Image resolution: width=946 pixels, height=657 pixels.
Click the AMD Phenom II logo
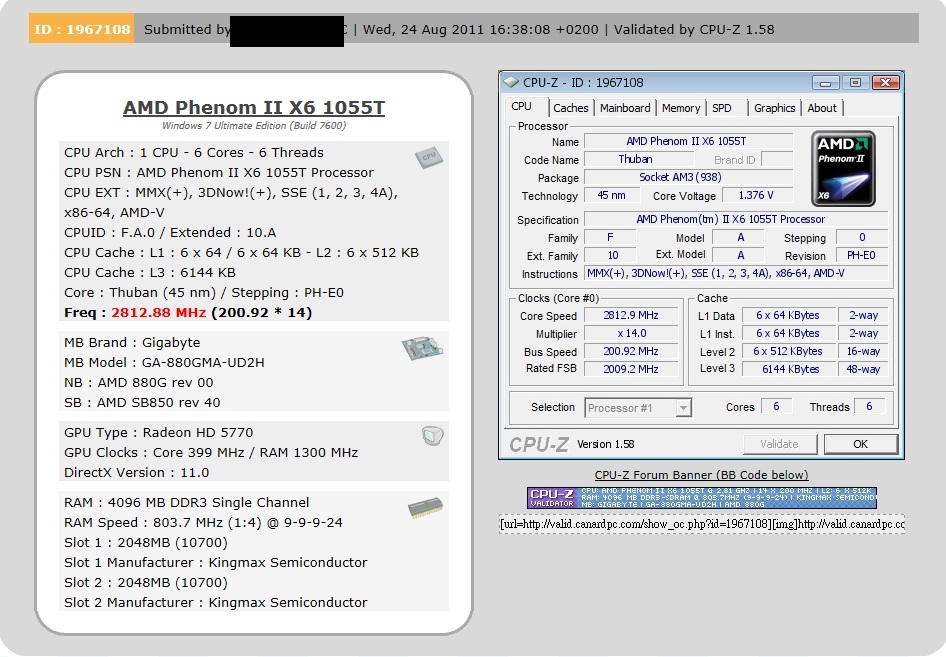pyautogui.click(x=843, y=169)
